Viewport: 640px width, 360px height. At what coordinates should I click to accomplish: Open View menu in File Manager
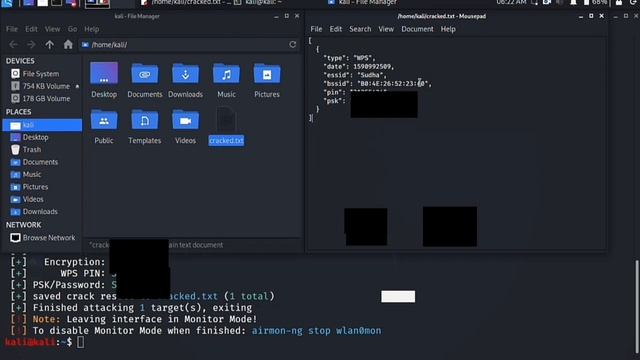(52, 29)
